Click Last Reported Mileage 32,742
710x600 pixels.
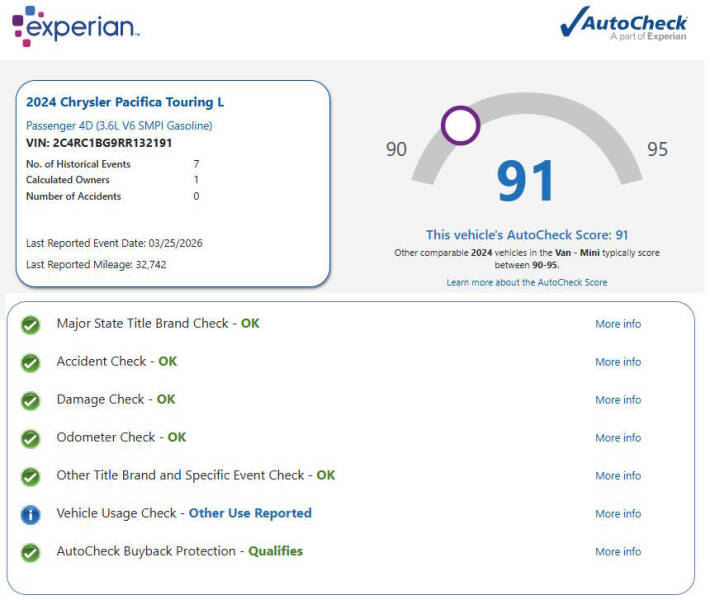[96, 264]
